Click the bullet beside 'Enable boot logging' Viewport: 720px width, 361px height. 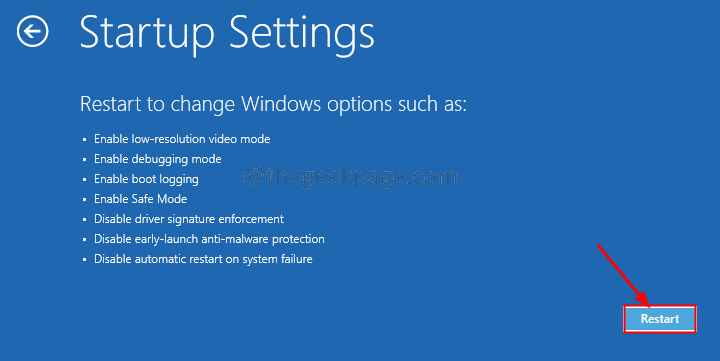(x=84, y=180)
